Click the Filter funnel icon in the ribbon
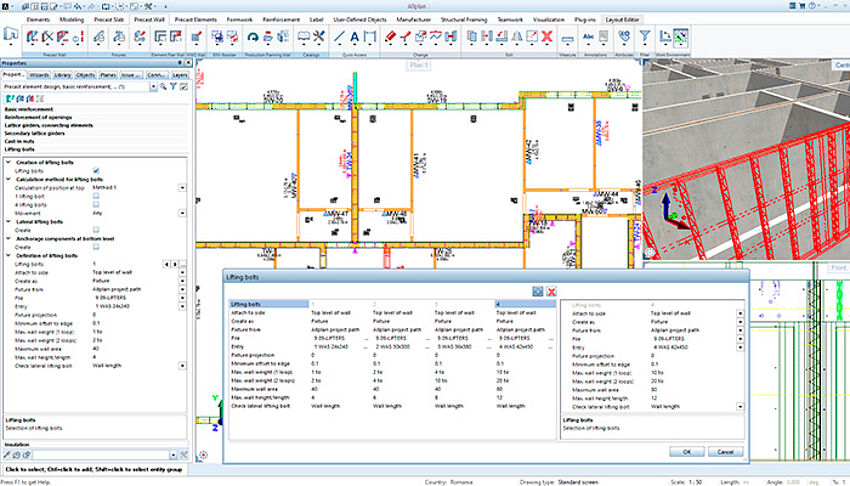 click(645, 37)
